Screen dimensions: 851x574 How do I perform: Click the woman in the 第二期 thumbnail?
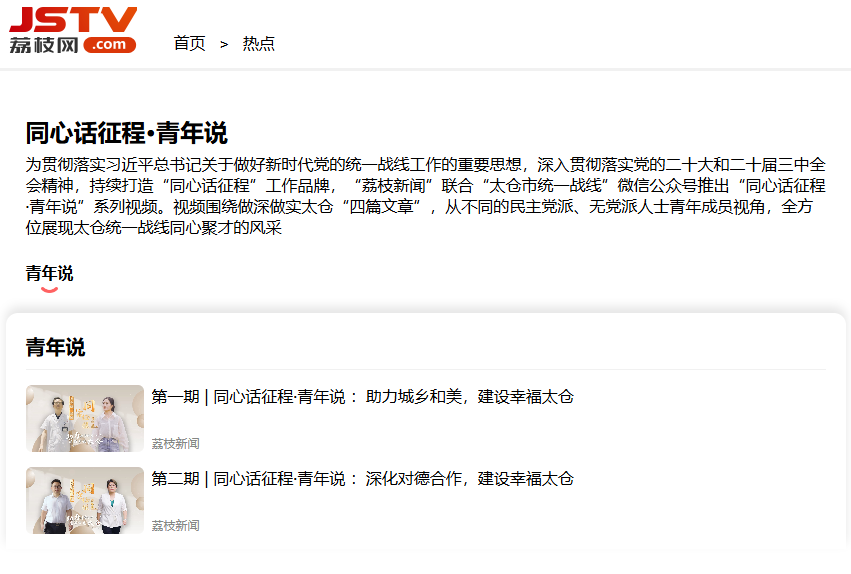(110, 505)
